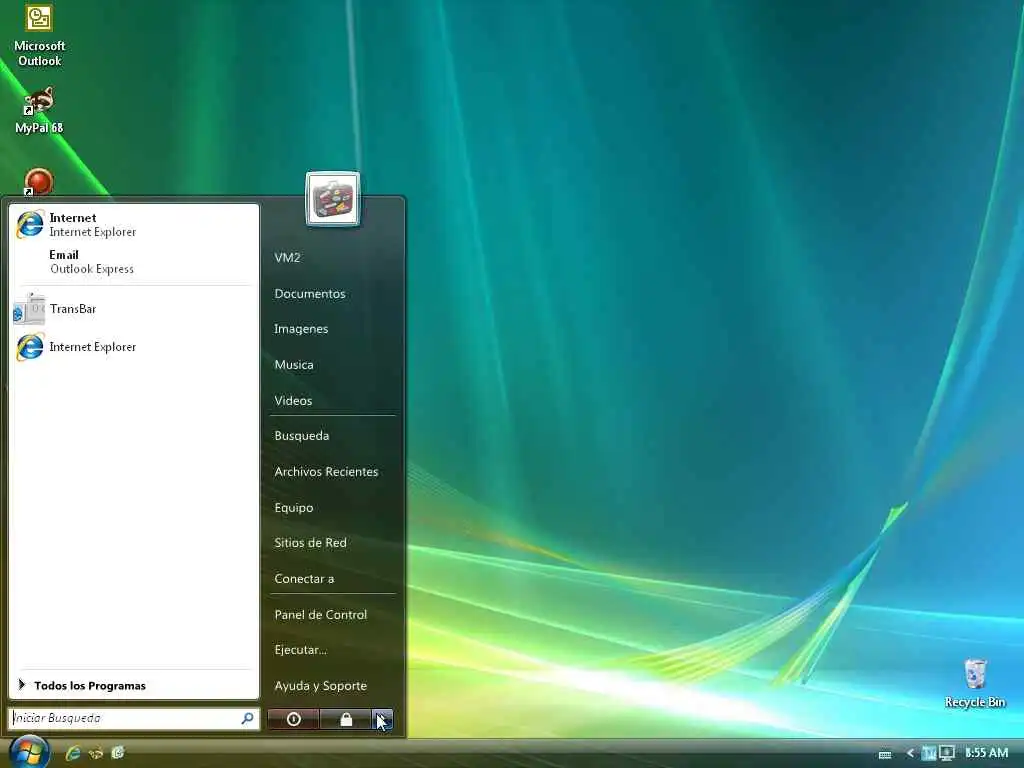Image resolution: width=1024 pixels, height=768 pixels.
Task: Launch TransBar from the Start menu
Action: point(134,309)
